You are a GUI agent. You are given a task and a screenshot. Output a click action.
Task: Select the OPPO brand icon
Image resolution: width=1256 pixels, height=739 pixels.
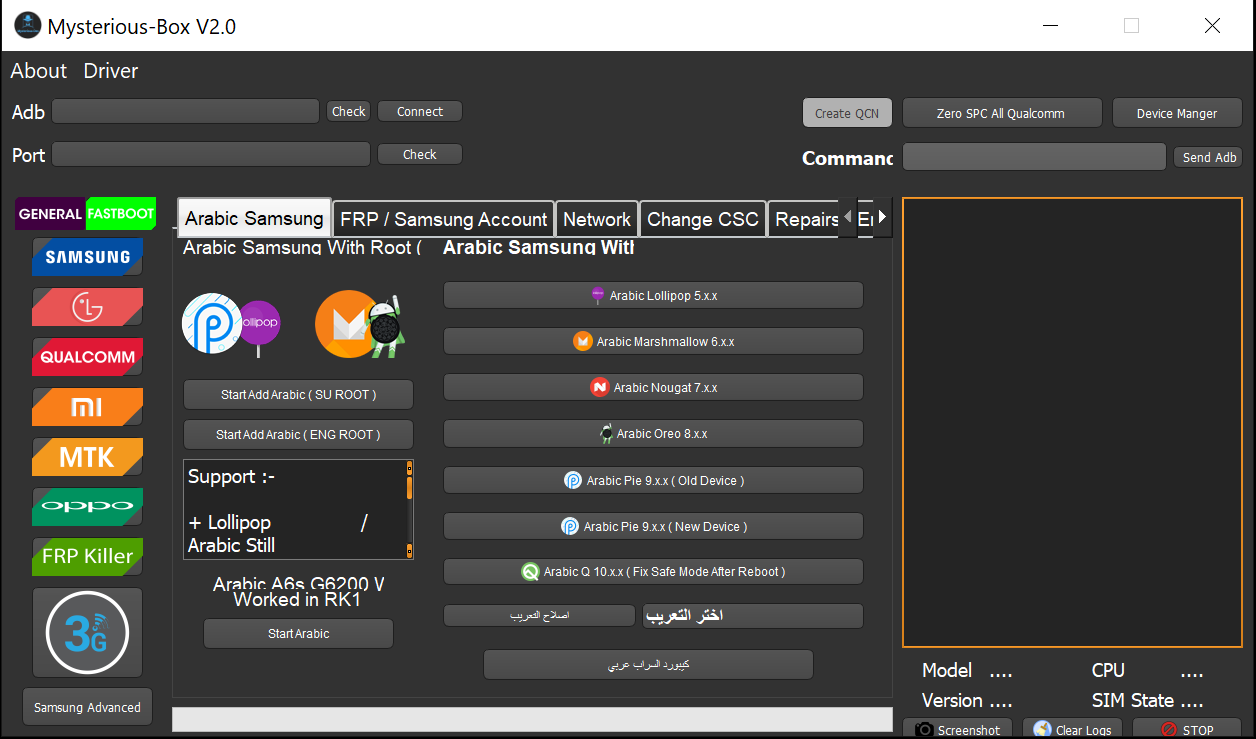pyautogui.click(x=87, y=506)
